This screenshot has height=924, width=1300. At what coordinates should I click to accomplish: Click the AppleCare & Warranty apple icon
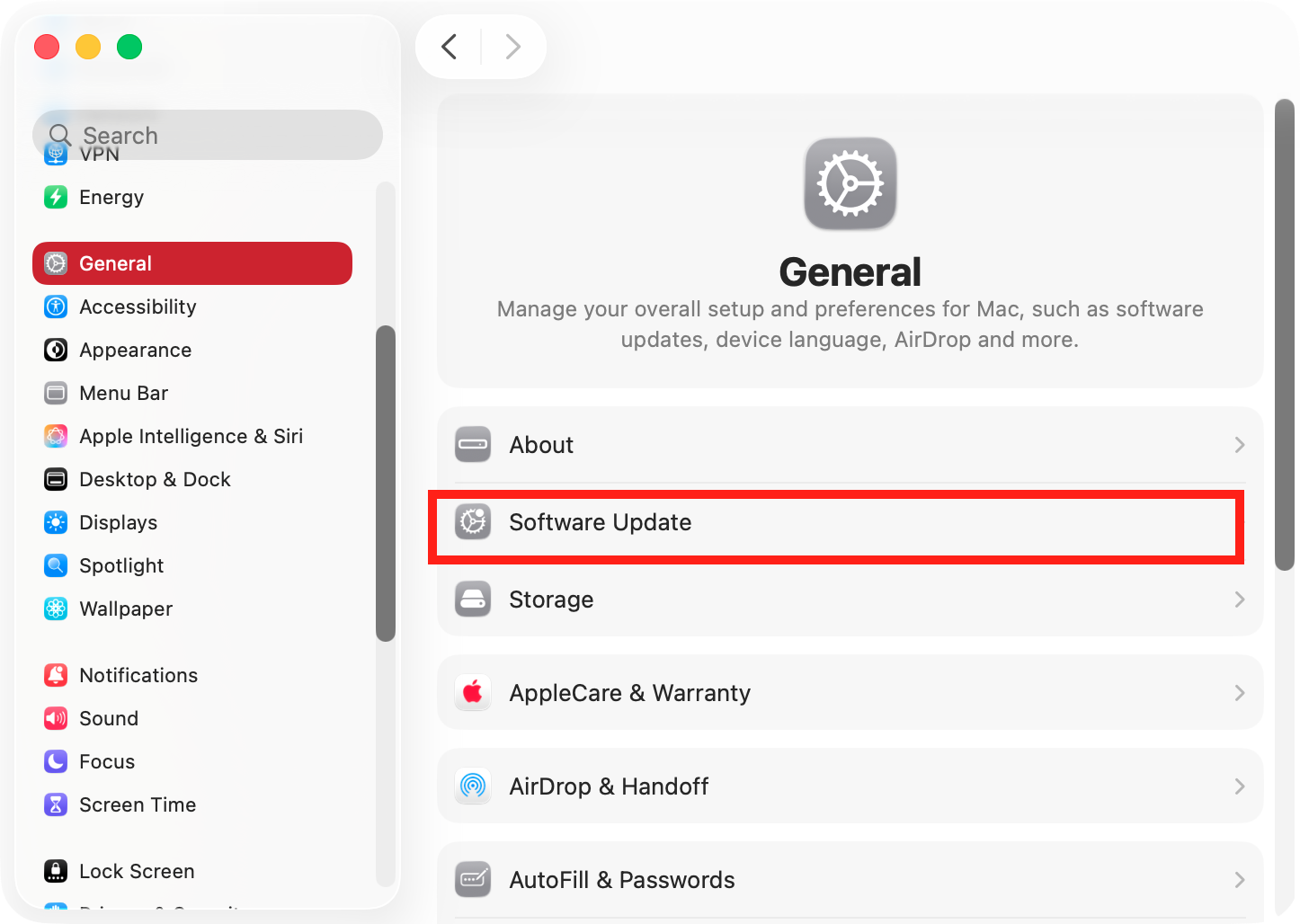[x=473, y=693]
